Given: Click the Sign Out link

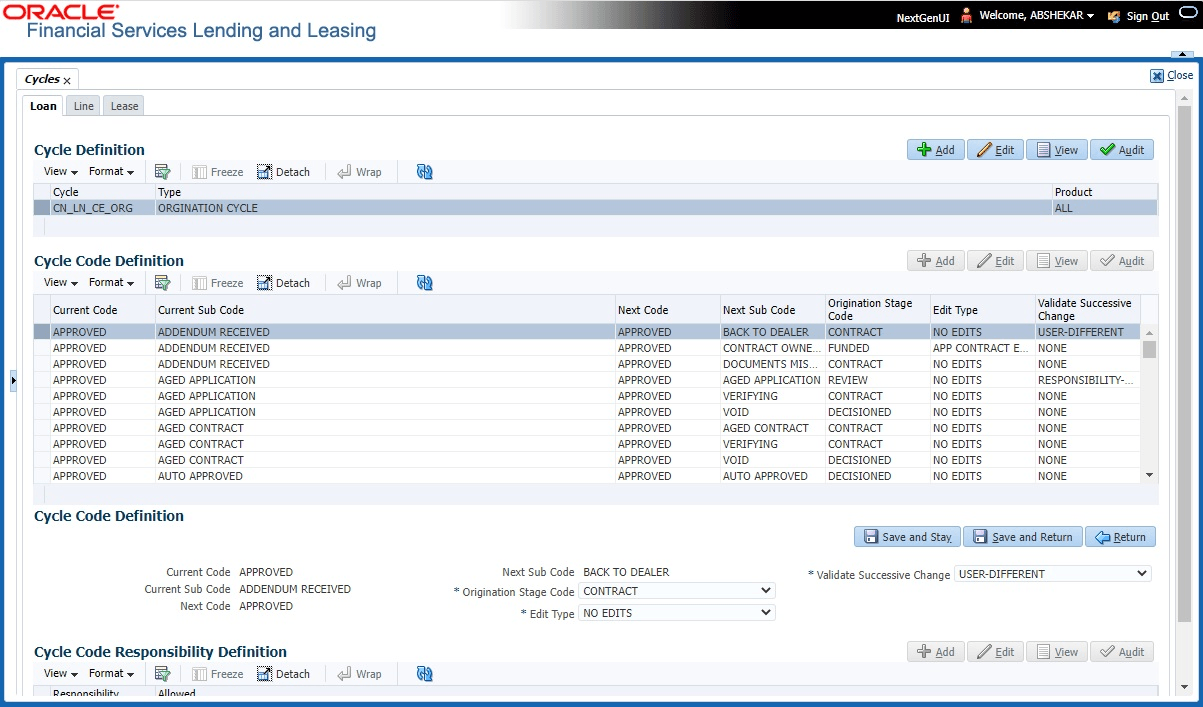Looking at the screenshot, I should pos(1147,17).
